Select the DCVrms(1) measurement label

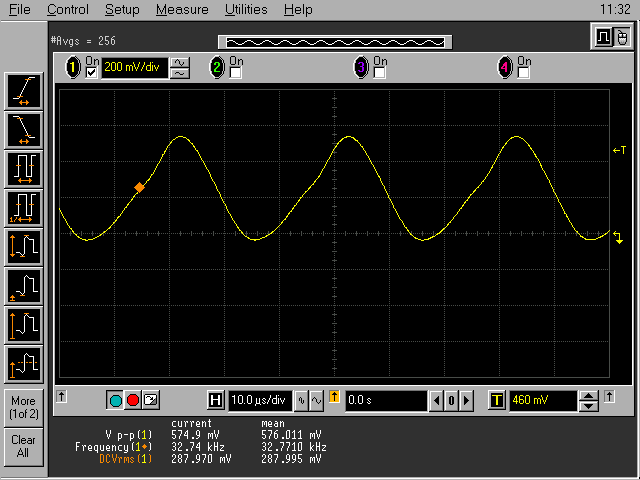click(x=125, y=459)
